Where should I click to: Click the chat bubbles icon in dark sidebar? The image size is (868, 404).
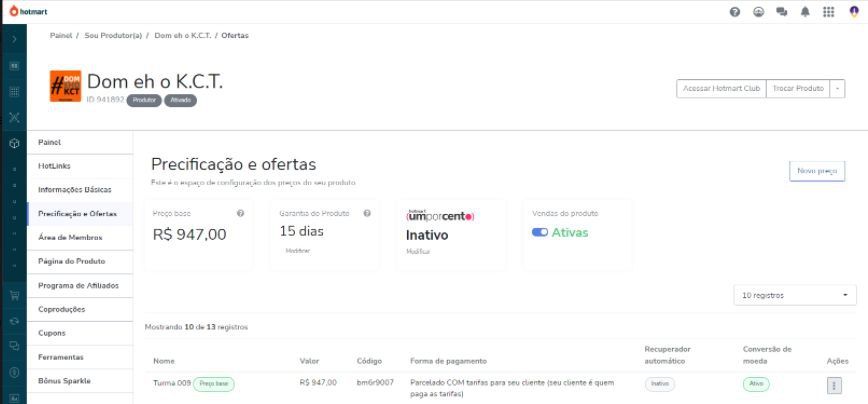(x=14, y=346)
